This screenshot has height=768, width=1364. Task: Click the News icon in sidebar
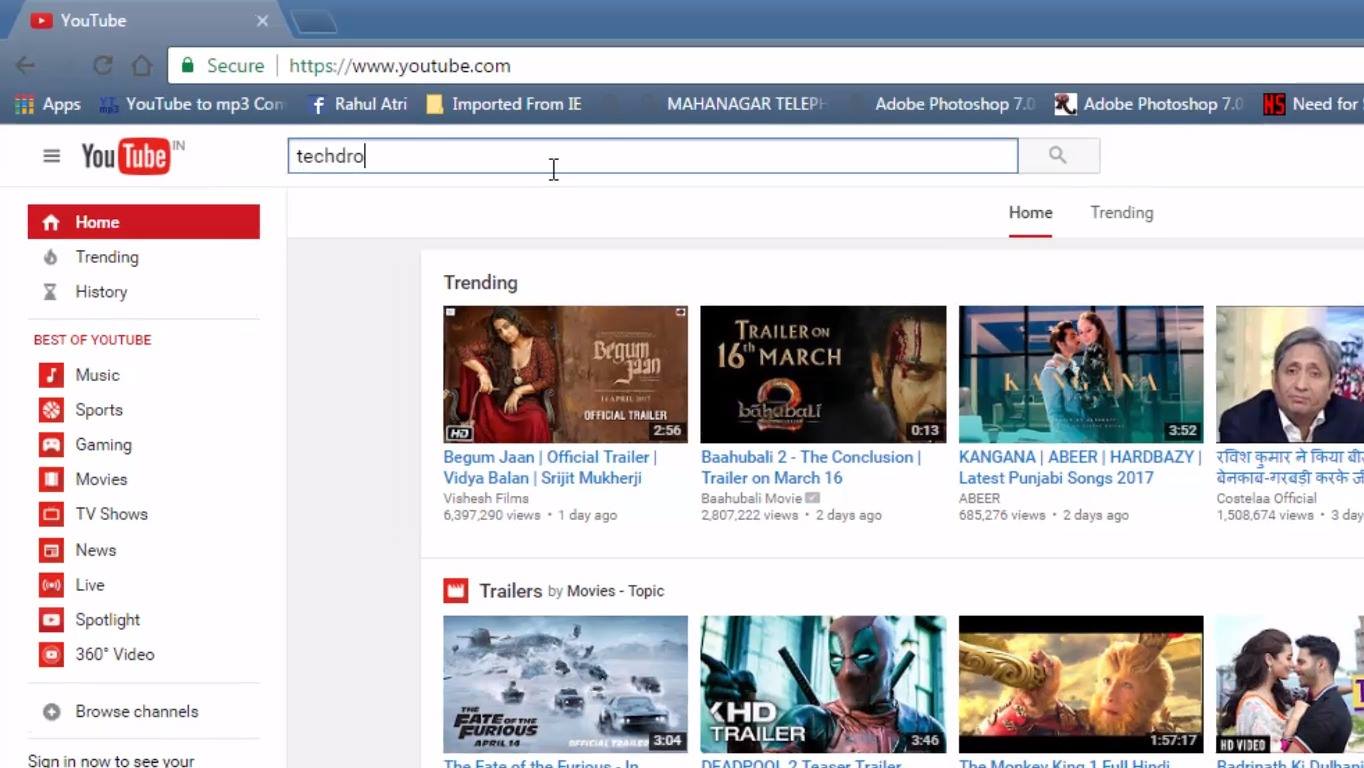tap(51, 550)
